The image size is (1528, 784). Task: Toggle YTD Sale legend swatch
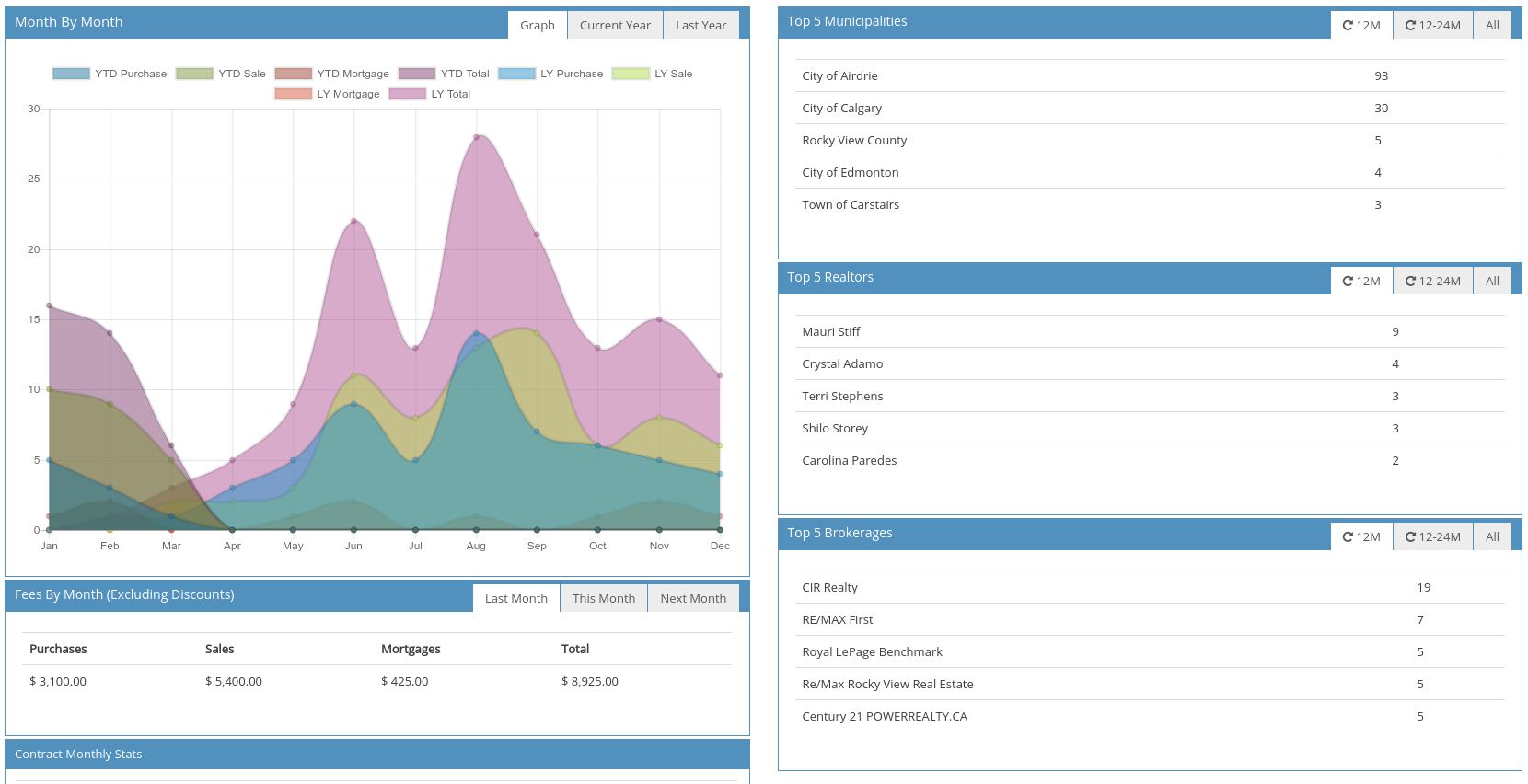click(194, 74)
